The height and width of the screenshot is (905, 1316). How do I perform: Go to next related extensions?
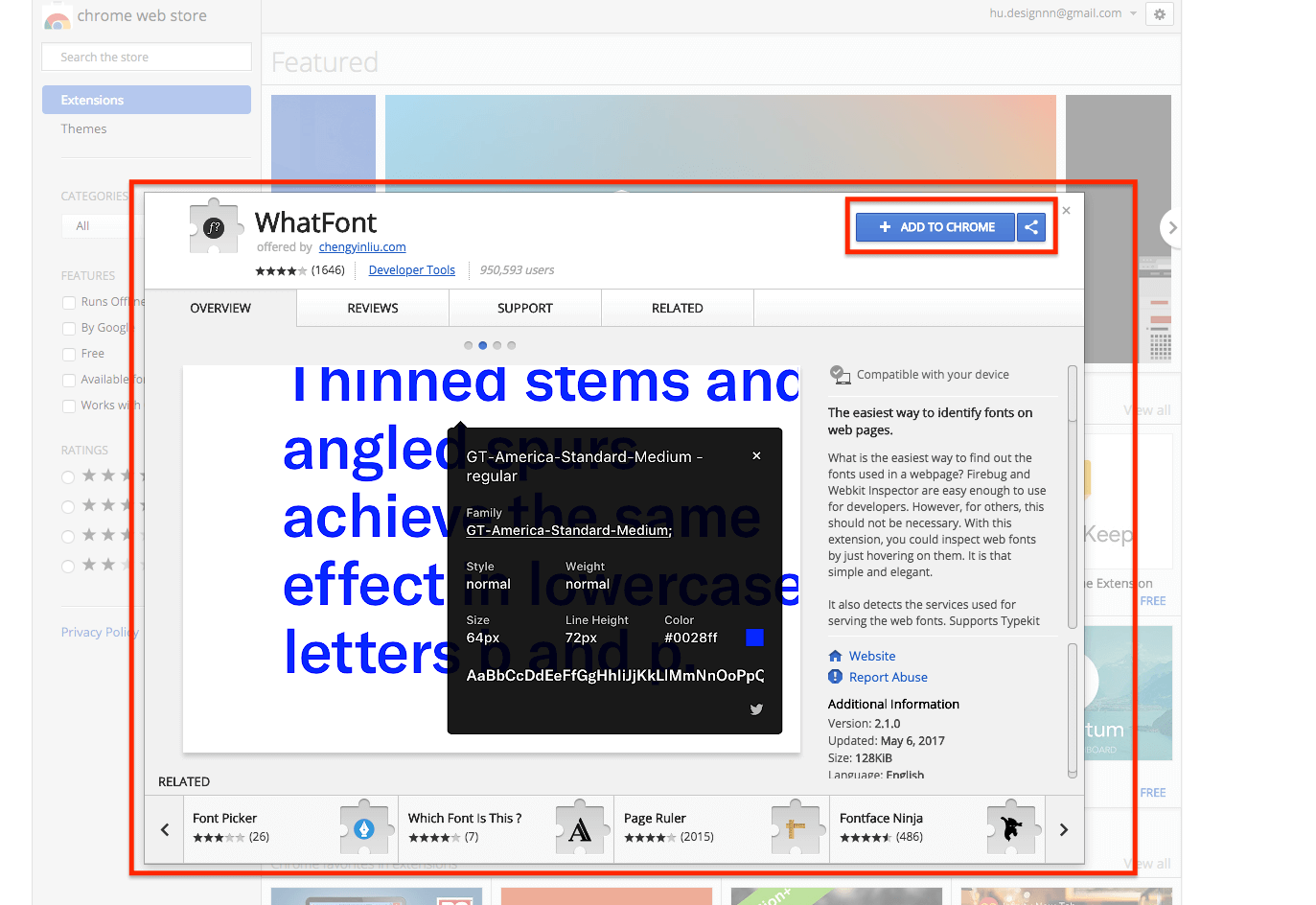coord(1064,829)
